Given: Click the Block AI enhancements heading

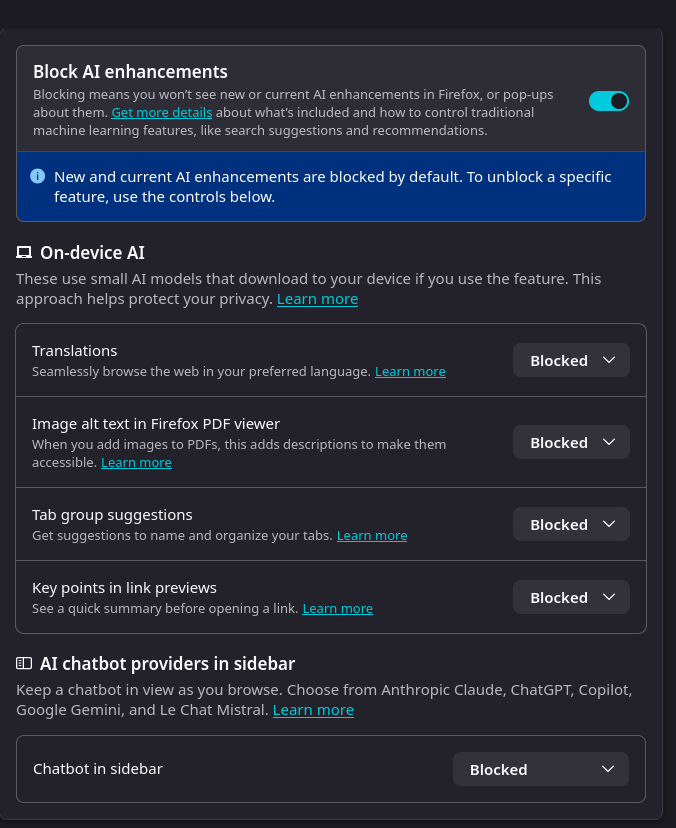Looking at the screenshot, I should point(130,72).
